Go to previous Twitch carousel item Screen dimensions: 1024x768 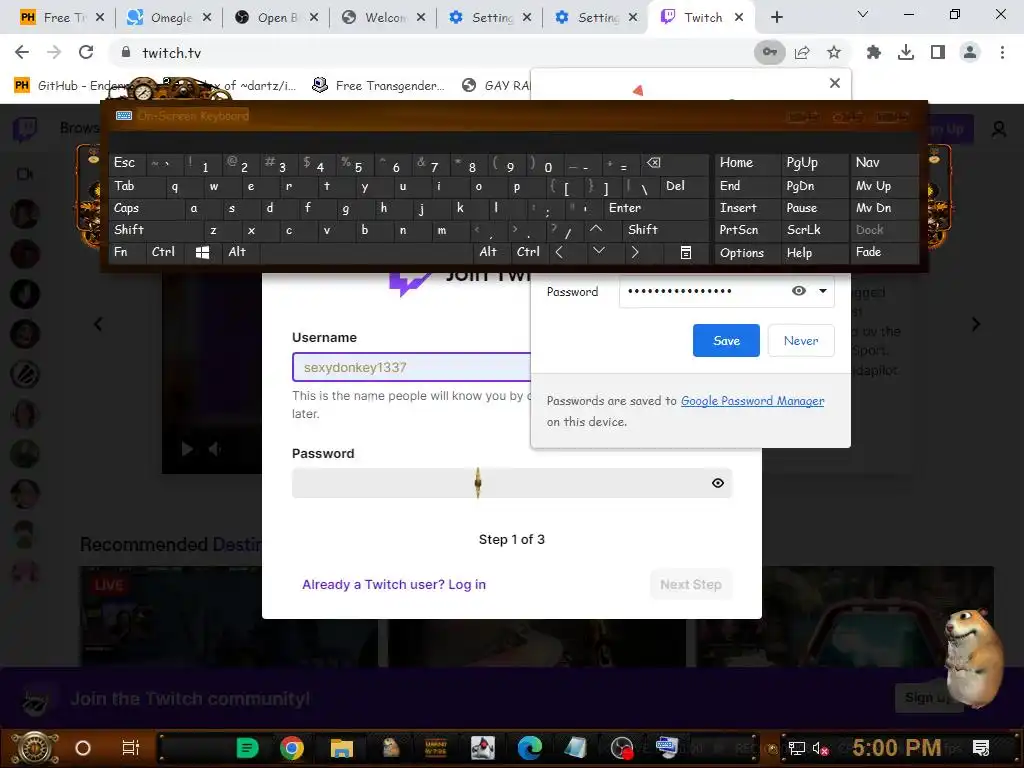[98, 324]
